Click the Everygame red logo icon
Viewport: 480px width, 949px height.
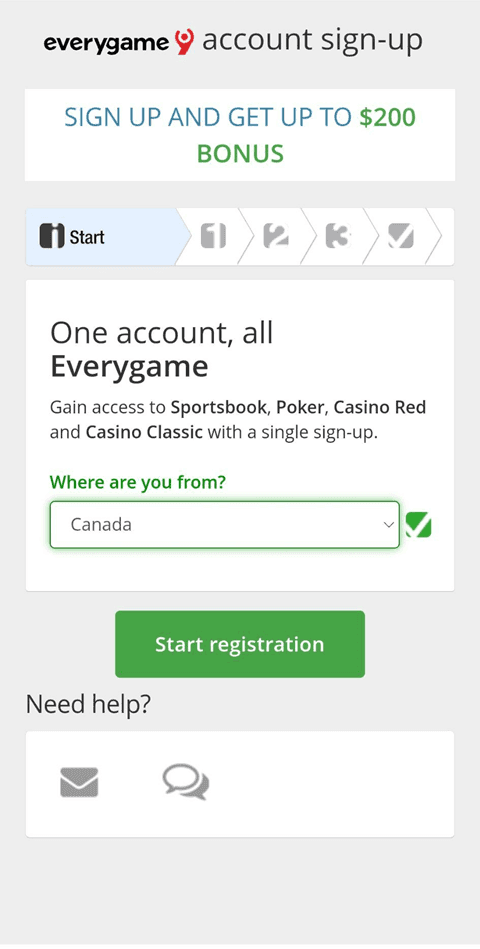coord(185,42)
